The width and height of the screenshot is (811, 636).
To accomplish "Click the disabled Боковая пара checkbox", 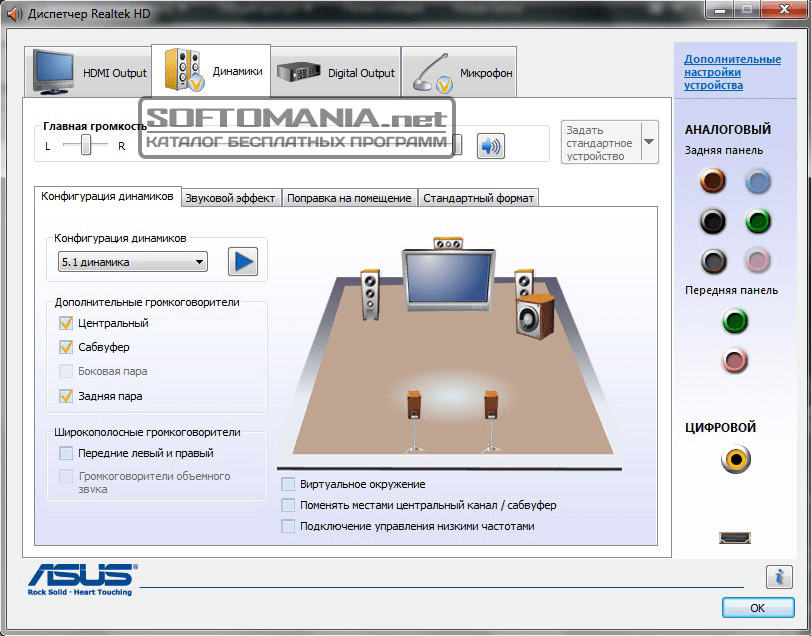I will coord(66,371).
